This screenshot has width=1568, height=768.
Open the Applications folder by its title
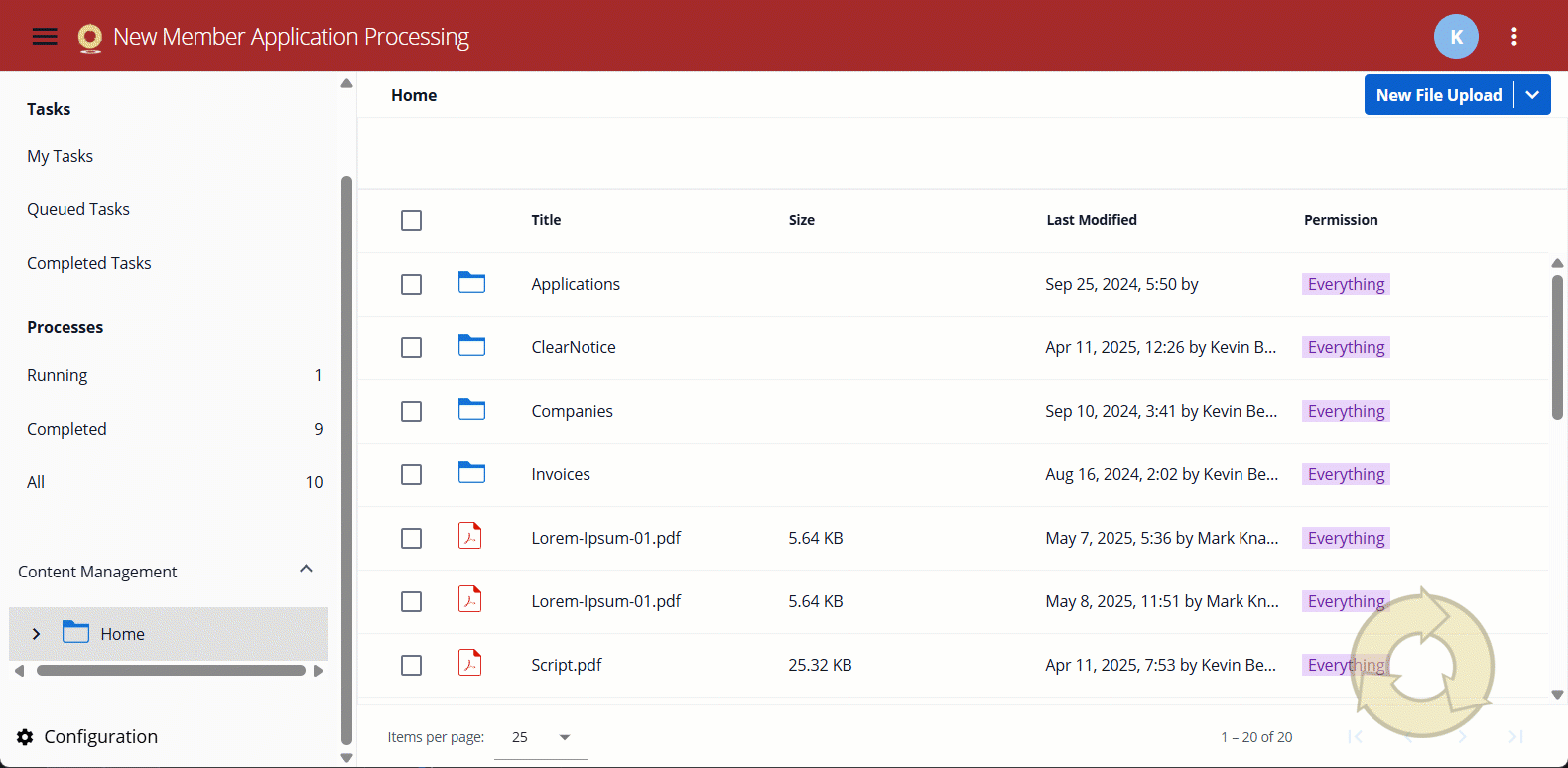[x=576, y=284]
